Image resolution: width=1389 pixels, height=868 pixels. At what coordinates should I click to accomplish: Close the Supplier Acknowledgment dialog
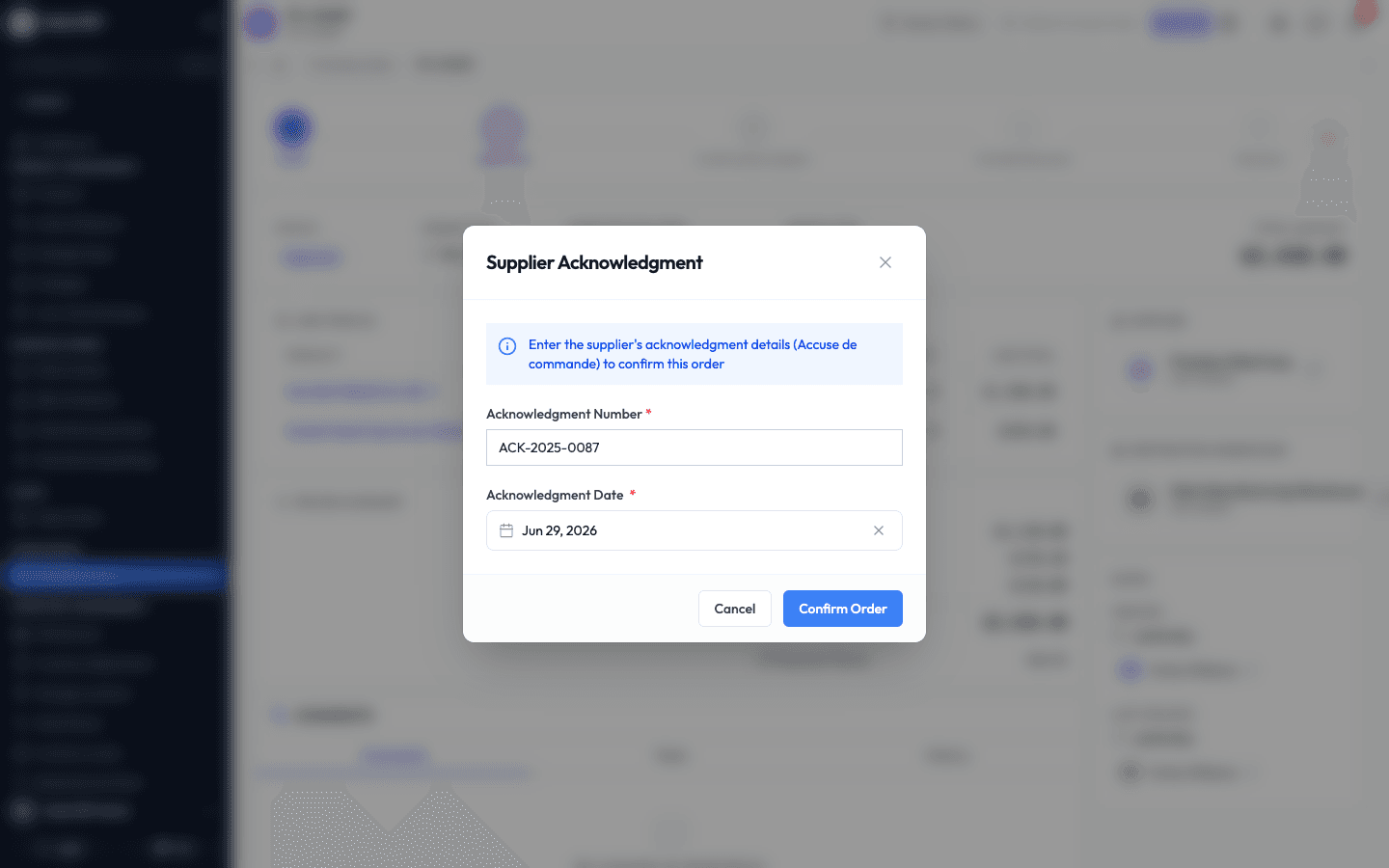coord(885,262)
